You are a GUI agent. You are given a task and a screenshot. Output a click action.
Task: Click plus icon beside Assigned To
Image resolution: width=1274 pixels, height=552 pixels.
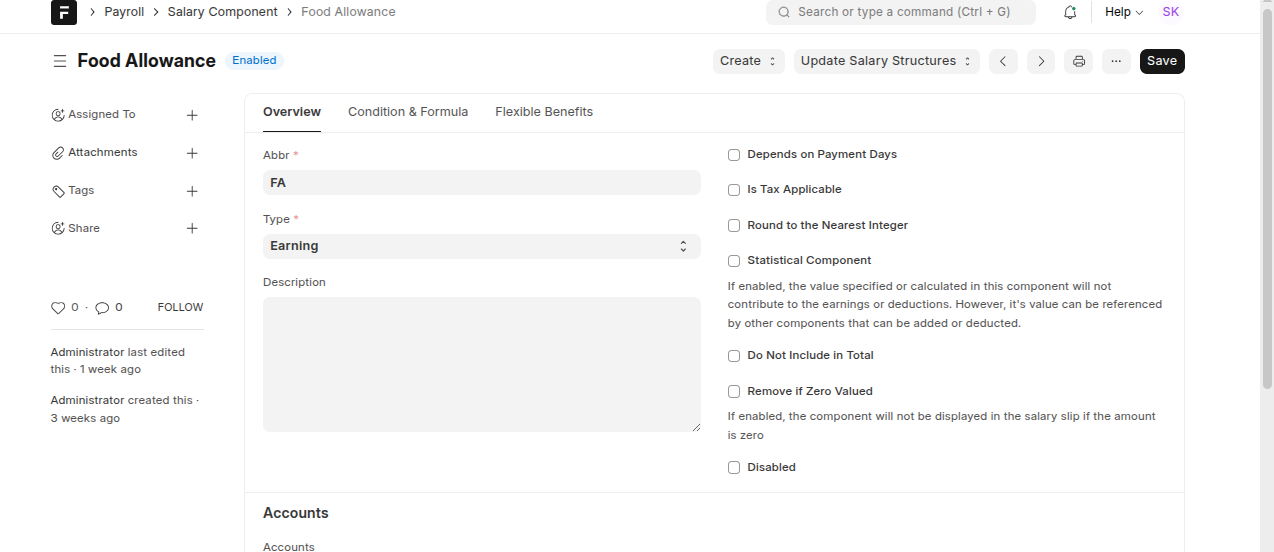(x=192, y=115)
